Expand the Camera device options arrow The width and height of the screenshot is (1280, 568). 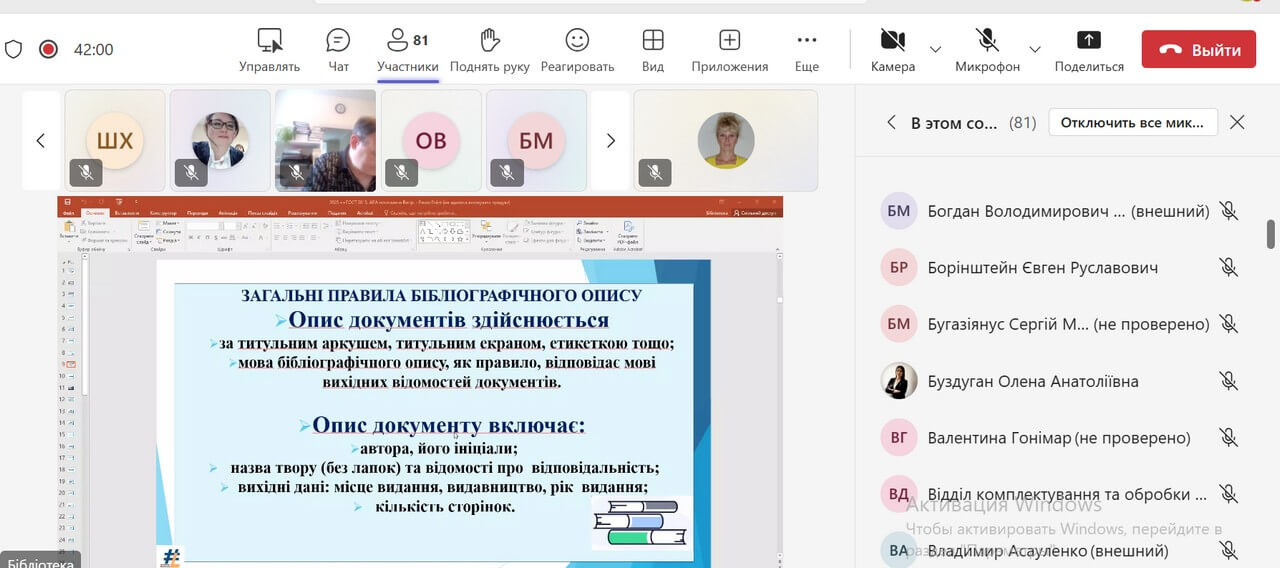coord(936,49)
